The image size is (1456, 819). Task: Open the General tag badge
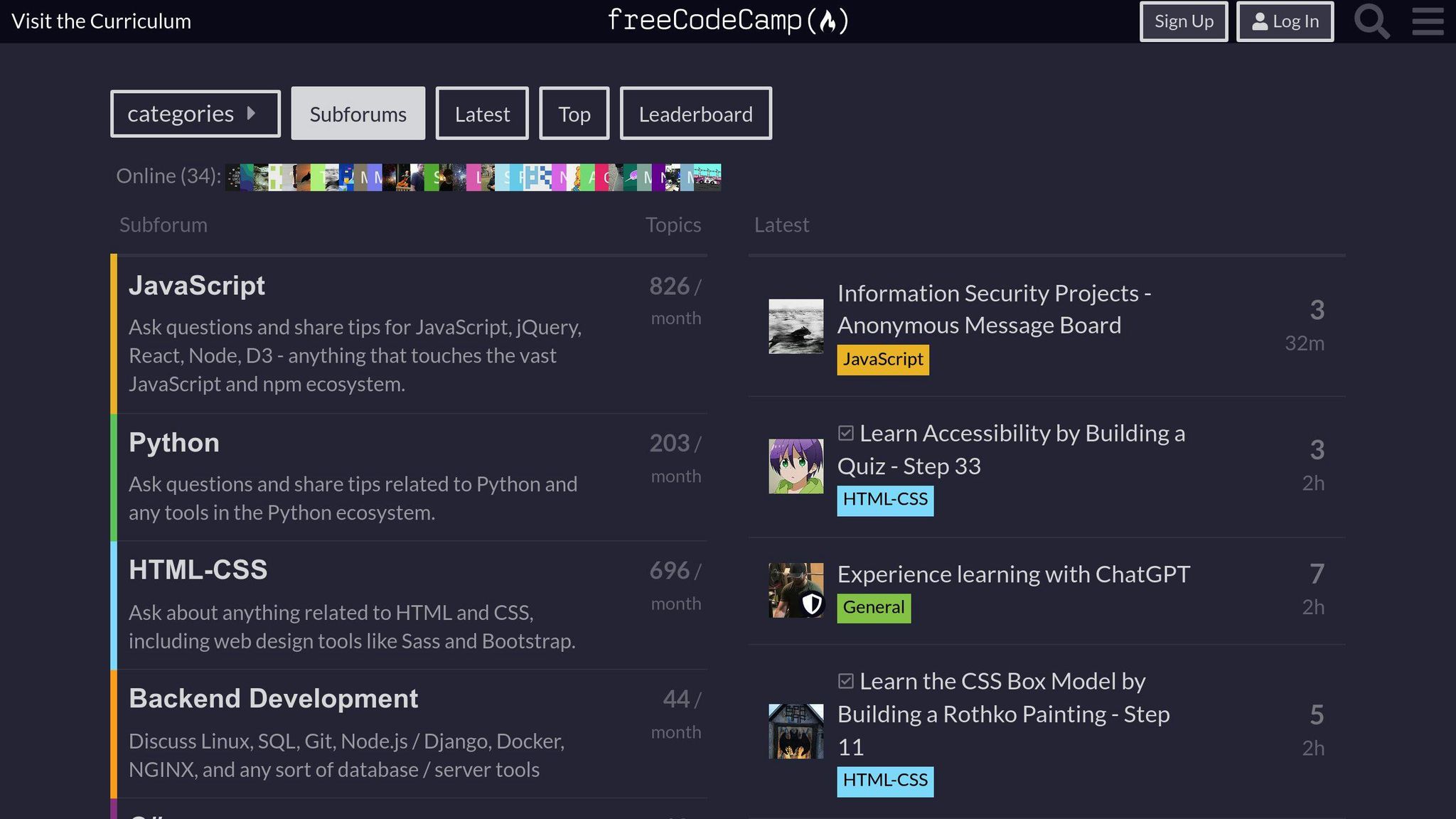(874, 607)
